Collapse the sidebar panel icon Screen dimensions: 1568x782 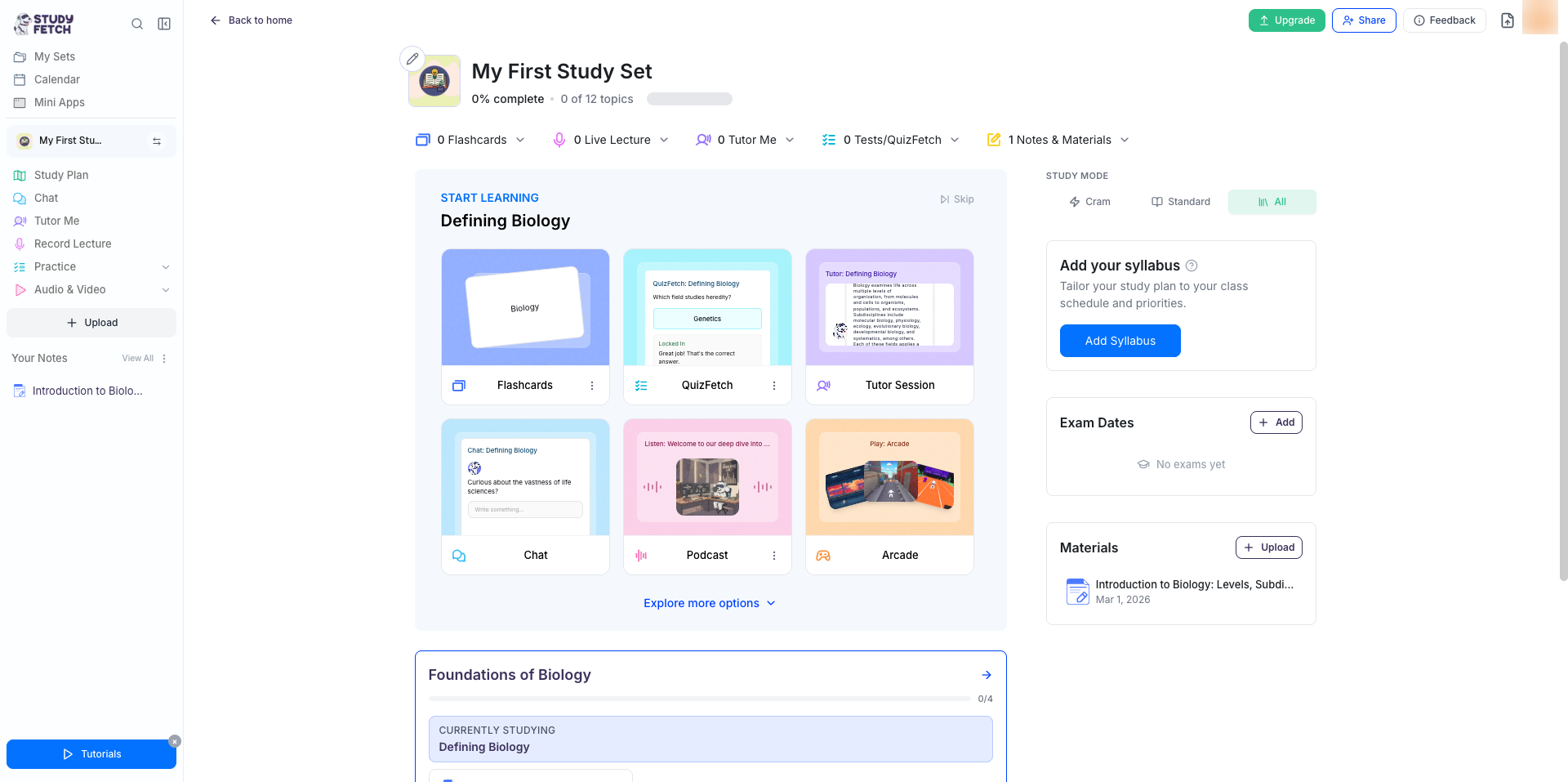(x=164, y=24)
